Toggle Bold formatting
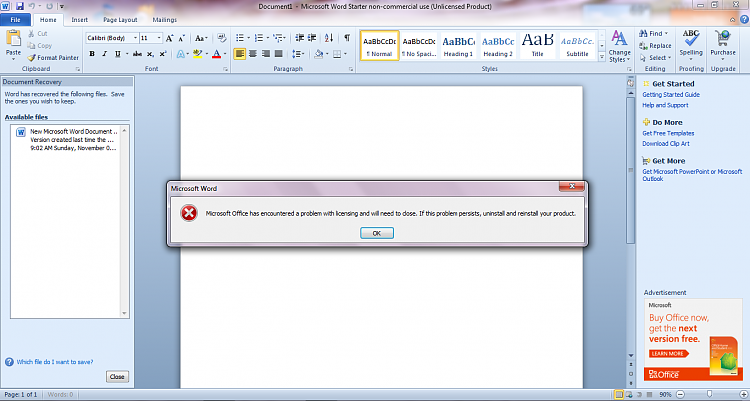Viewport: 750px width, 401px height. [x=92, y=54]
